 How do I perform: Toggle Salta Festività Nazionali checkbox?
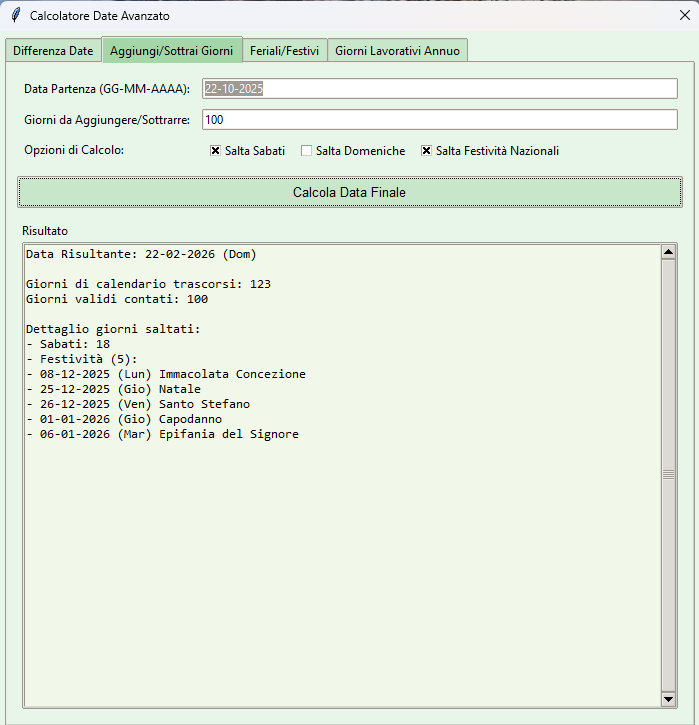pyautogui.click(x=427, y=151)
